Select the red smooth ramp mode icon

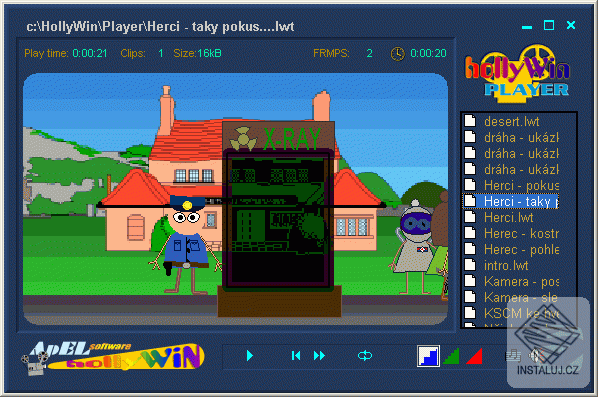(474, 357)
